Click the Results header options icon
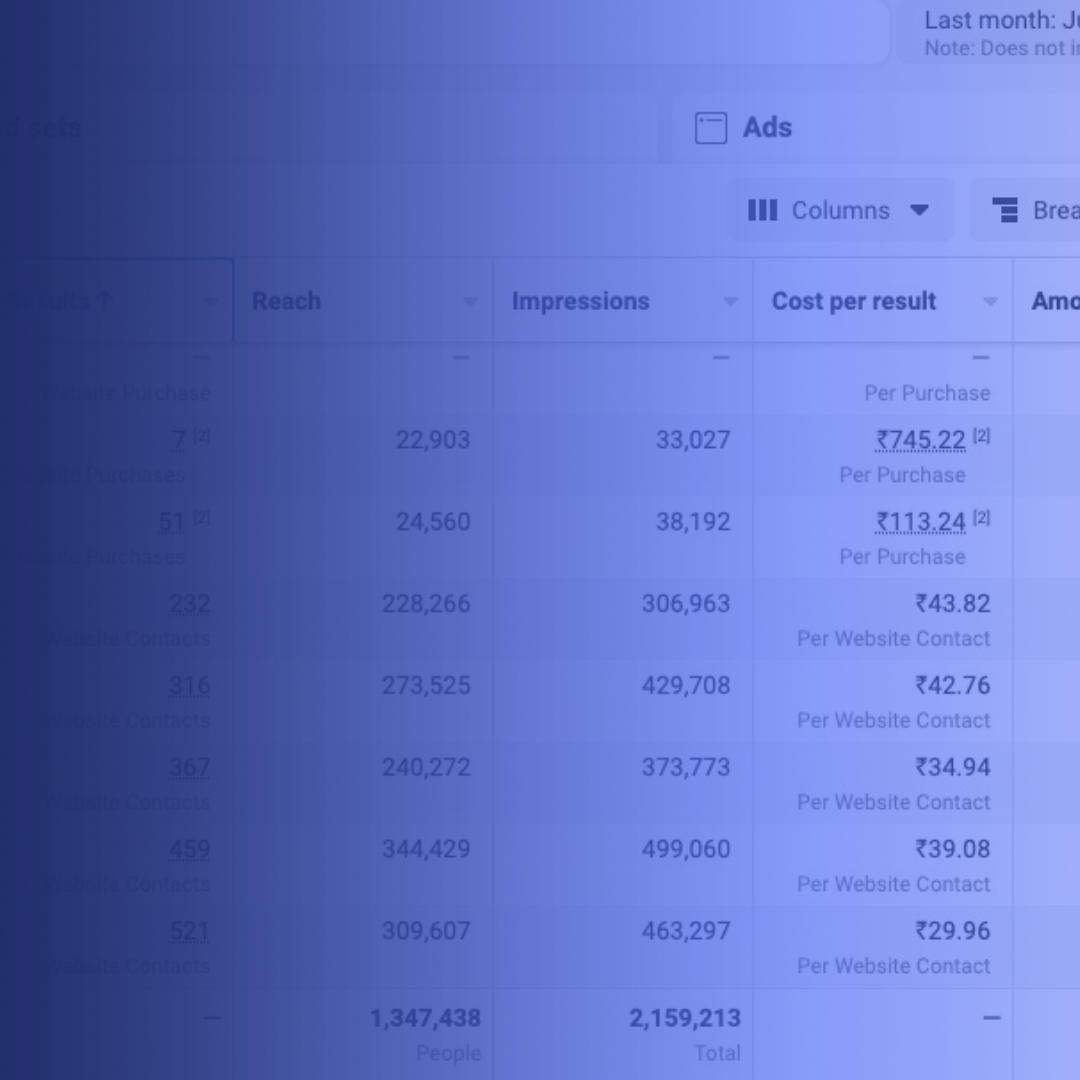Image resolution: width=1080 pixels, height=1080 pixels. 211,301
